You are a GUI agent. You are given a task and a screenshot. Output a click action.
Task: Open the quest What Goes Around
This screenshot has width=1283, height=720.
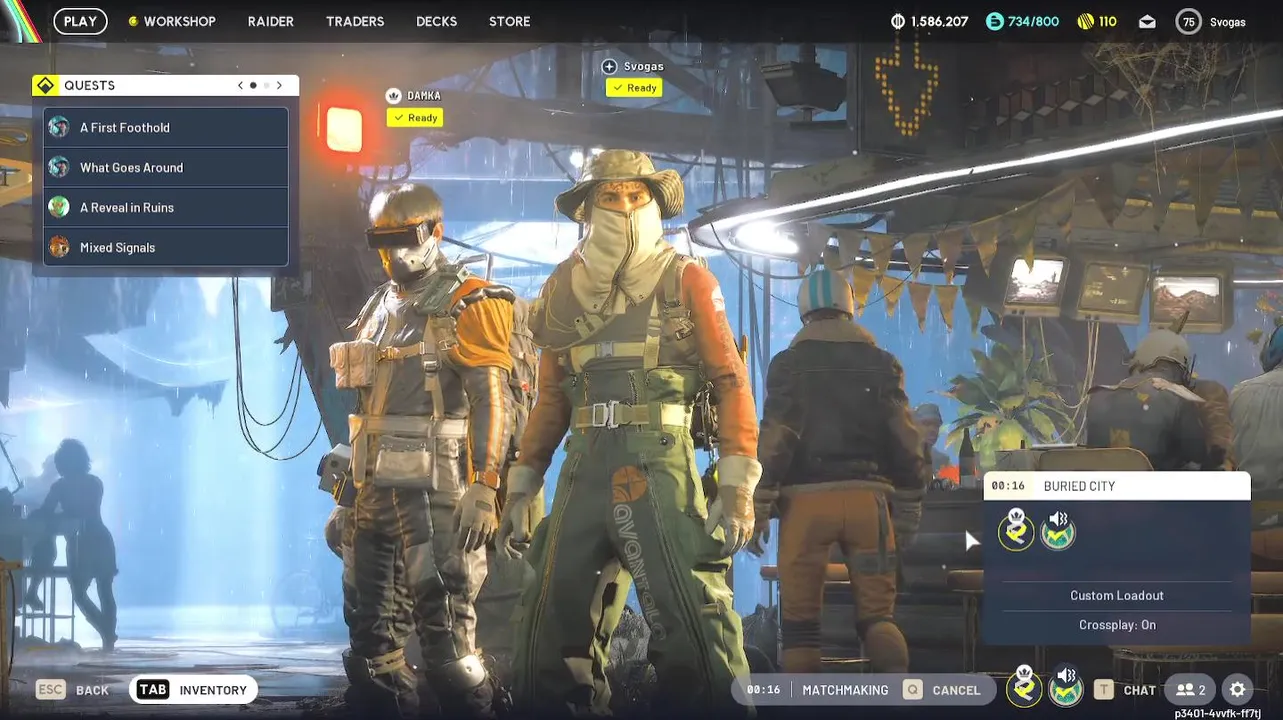166,168
